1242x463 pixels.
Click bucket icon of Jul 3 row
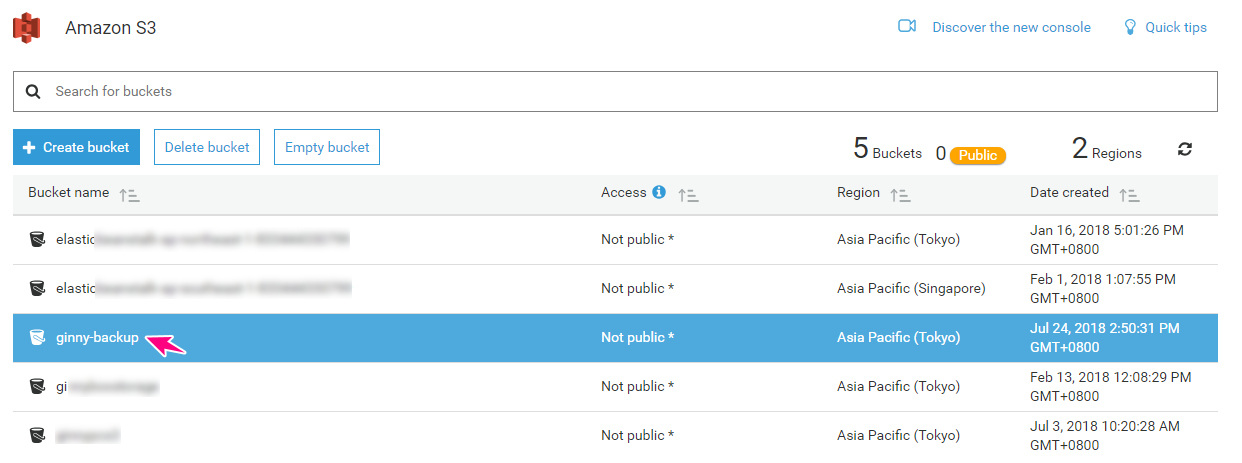[37, 435]
